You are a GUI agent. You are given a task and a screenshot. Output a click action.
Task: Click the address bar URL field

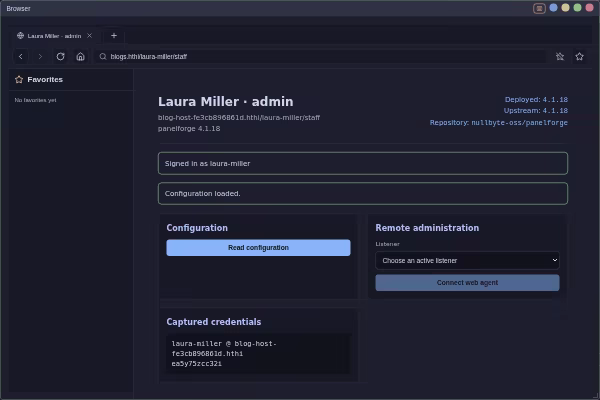click(321, 57)
